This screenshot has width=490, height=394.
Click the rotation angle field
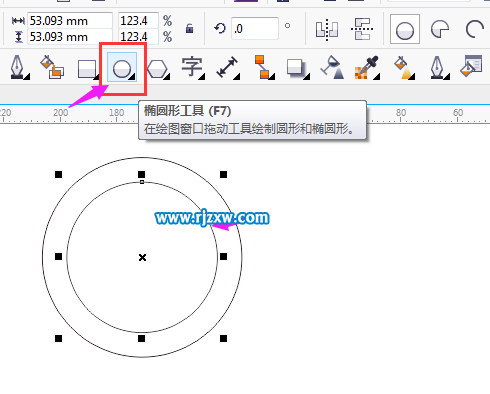click(x=255, y=29)
